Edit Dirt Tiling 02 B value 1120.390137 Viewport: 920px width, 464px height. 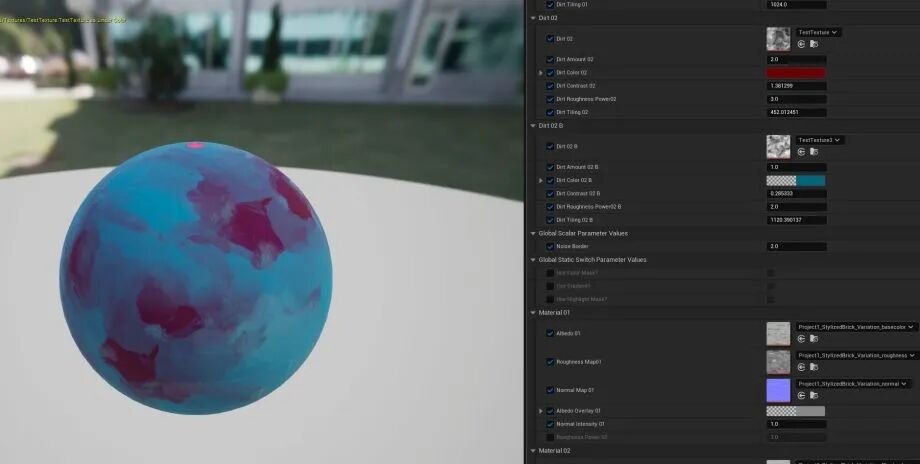tap(796, 220)
